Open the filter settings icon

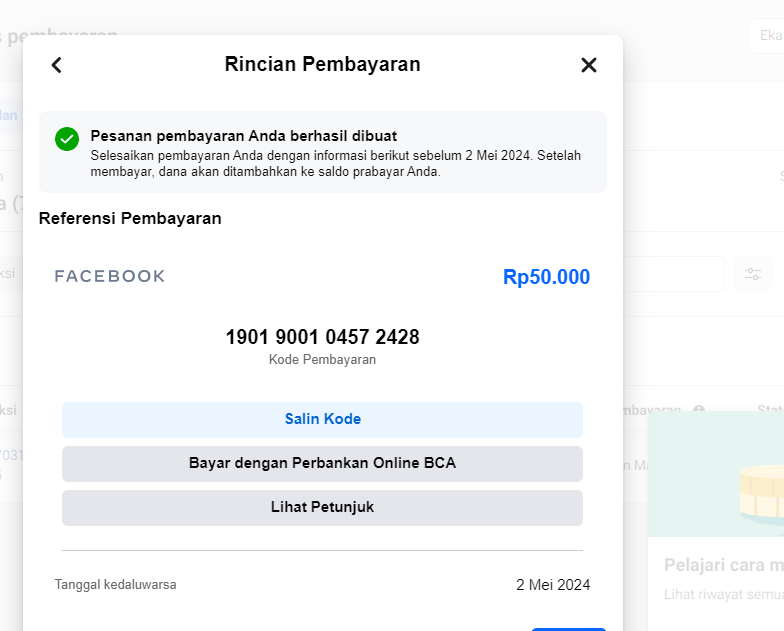pyautogui.click(x=752, y=274)
